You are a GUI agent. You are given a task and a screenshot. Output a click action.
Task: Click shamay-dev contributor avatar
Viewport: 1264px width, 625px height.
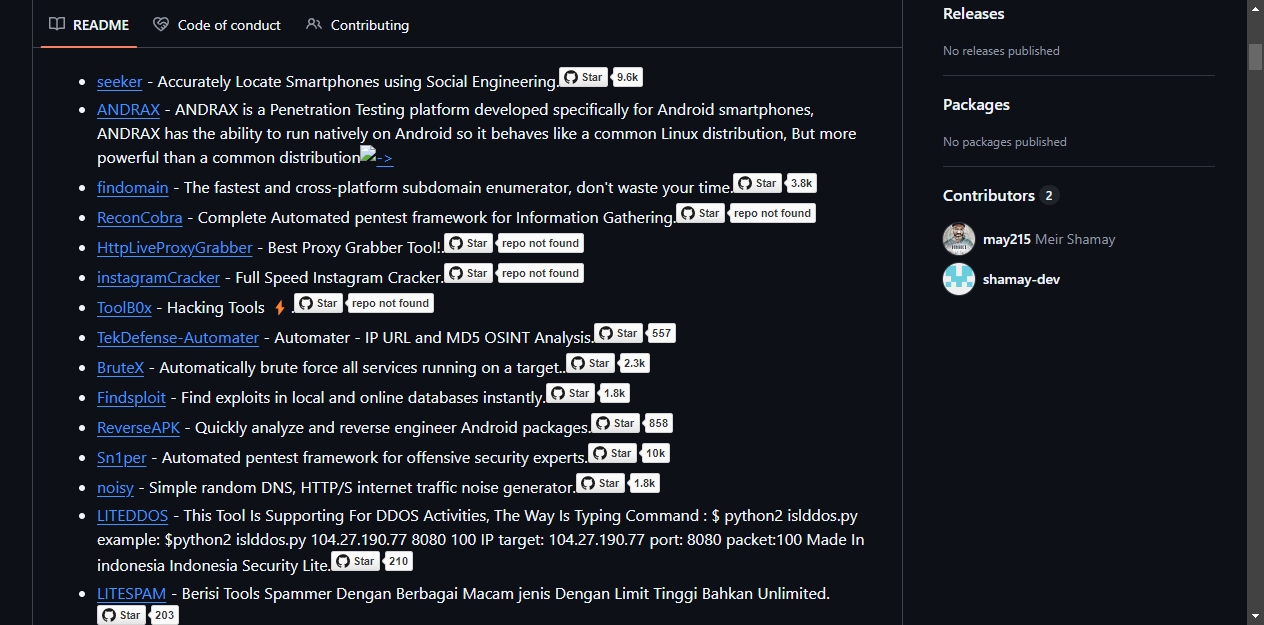coord(959,279)
